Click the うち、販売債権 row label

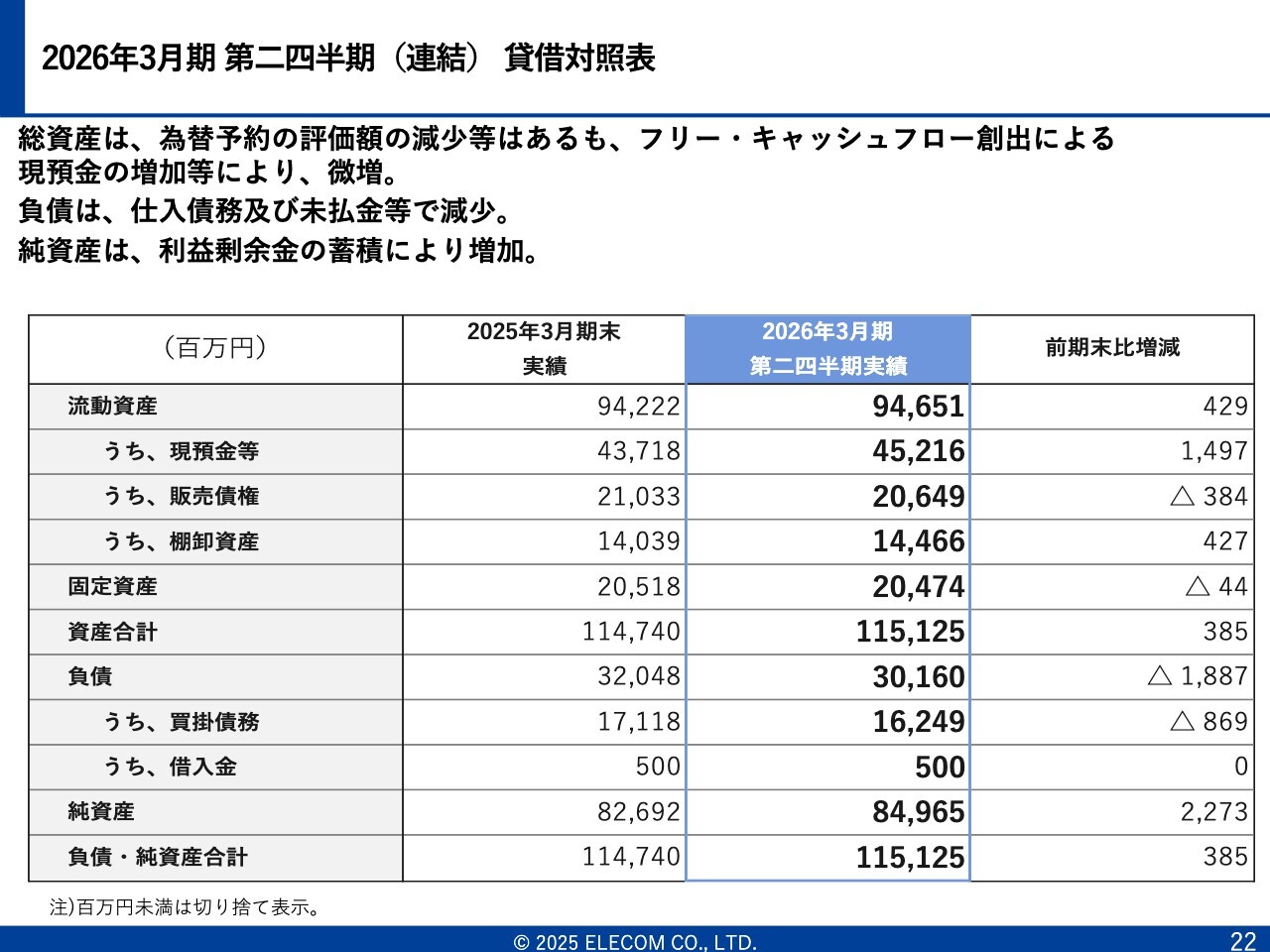point(181,497)
